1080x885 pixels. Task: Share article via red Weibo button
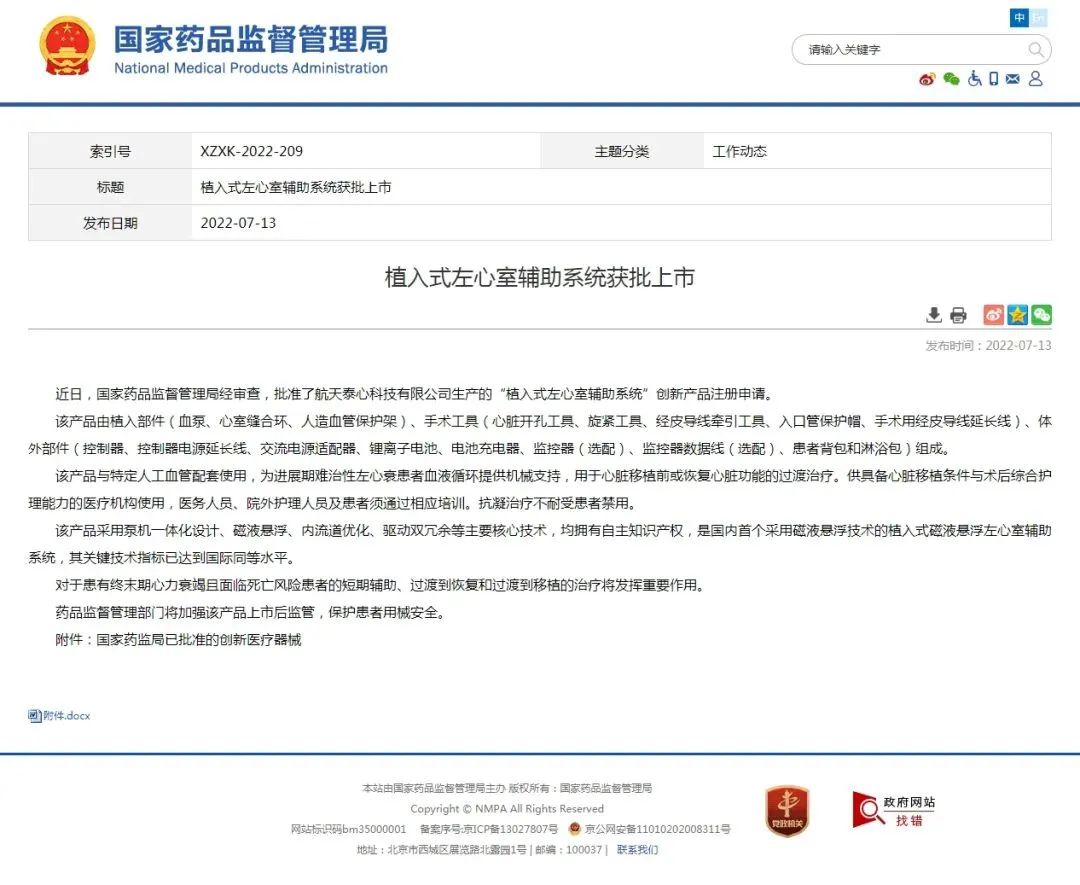pos(993,315)
